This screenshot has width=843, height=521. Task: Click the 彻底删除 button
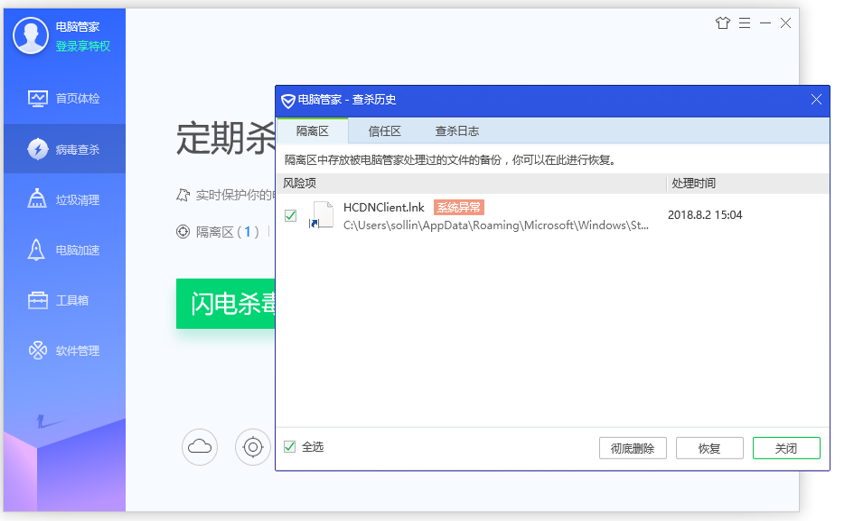tap(632, 448)
